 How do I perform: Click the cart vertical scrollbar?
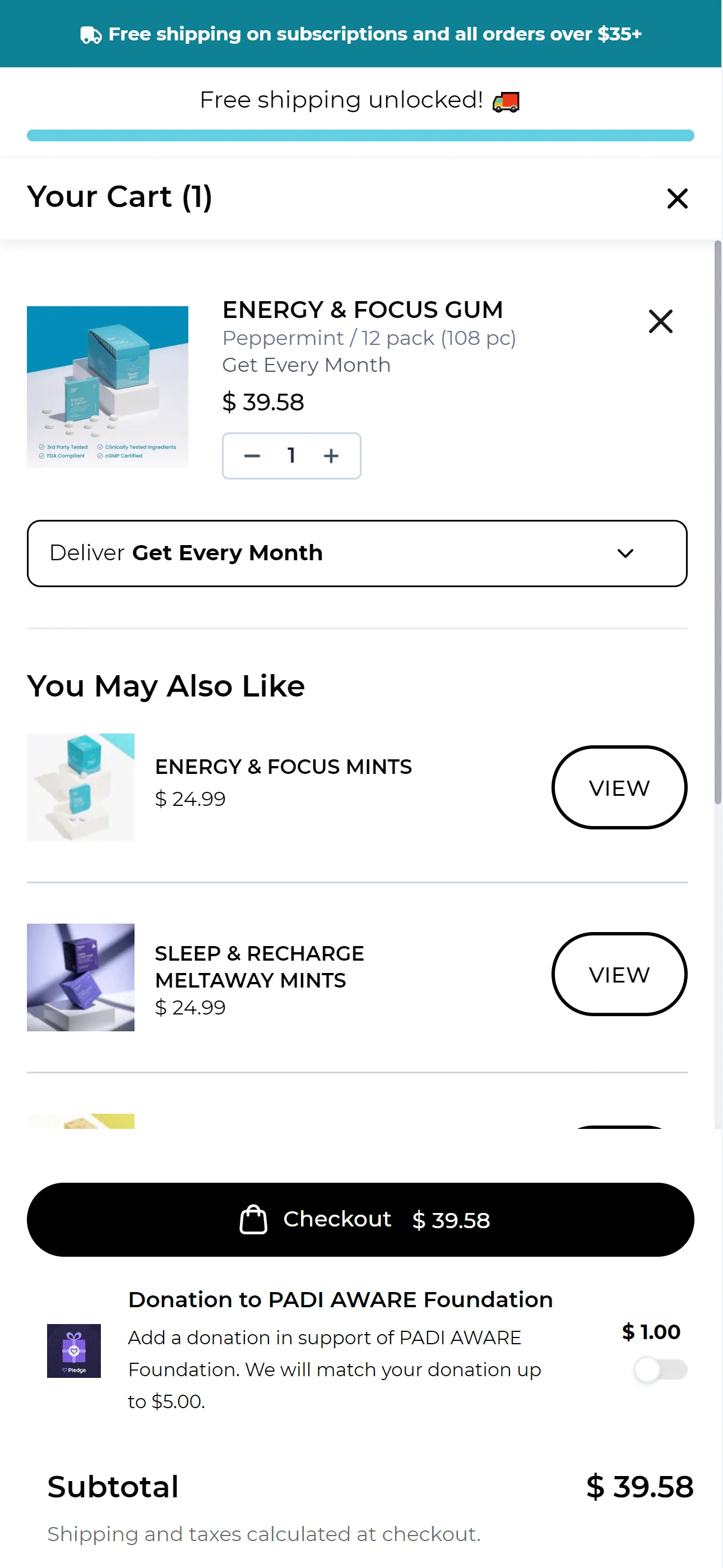(x=717, y=522)
